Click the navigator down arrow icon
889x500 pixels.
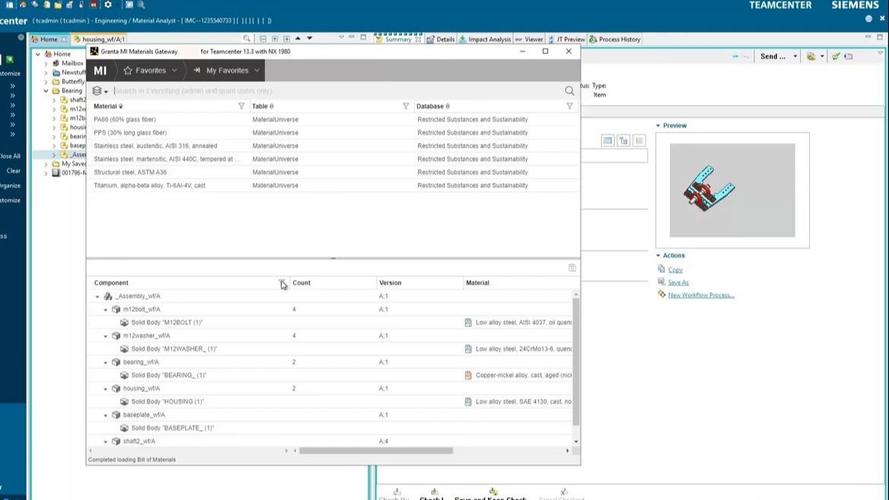(310, 39)
